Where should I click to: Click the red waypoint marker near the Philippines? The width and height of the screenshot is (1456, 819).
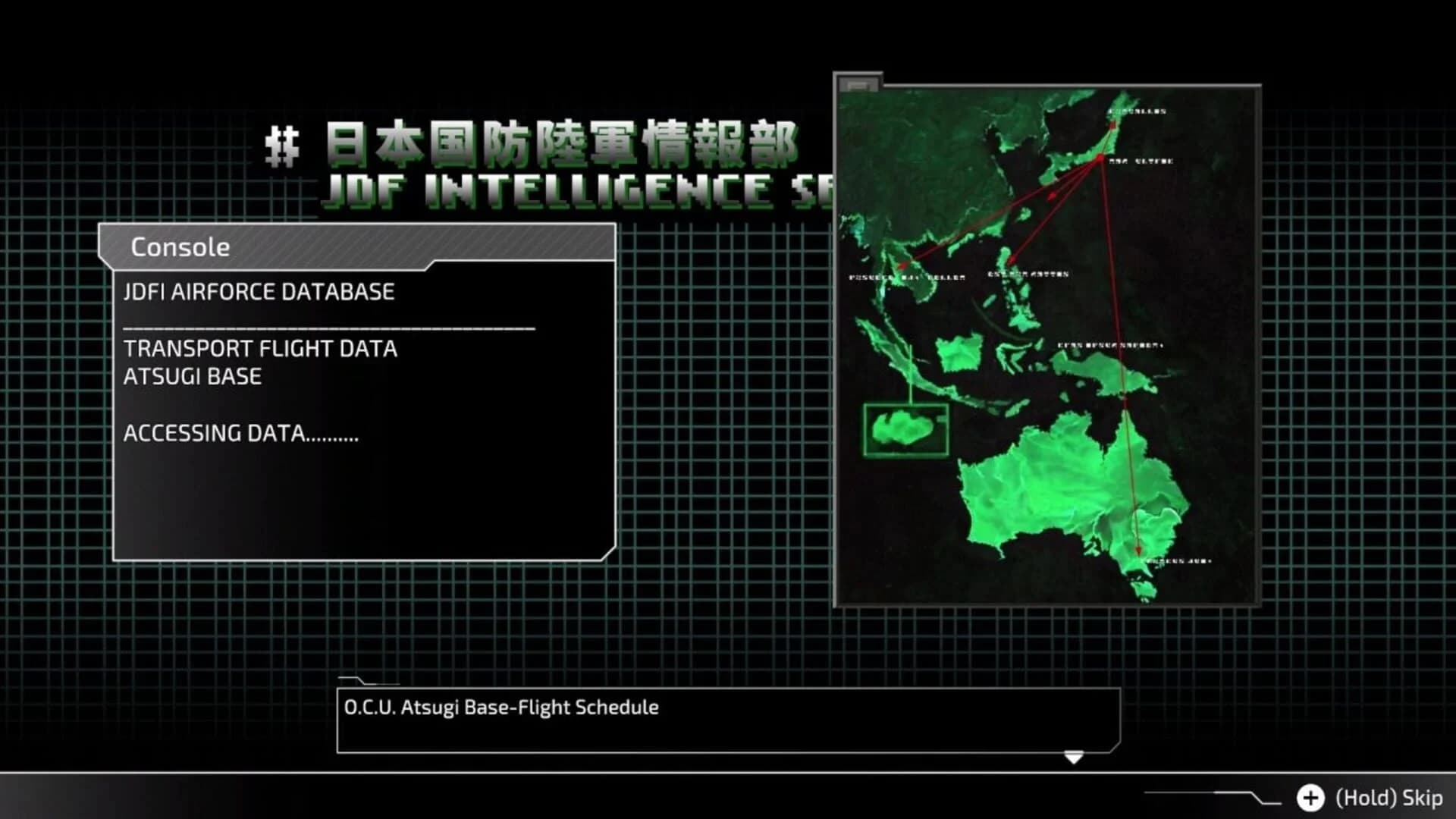click(1012, 261)
